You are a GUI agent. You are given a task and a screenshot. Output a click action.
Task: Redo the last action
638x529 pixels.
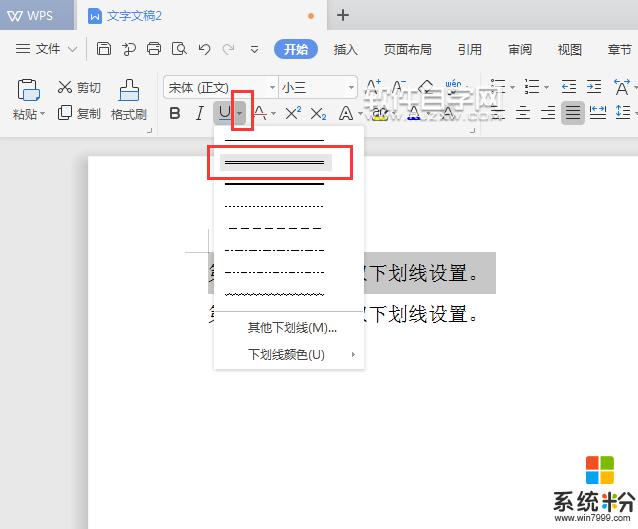point(228,49)
